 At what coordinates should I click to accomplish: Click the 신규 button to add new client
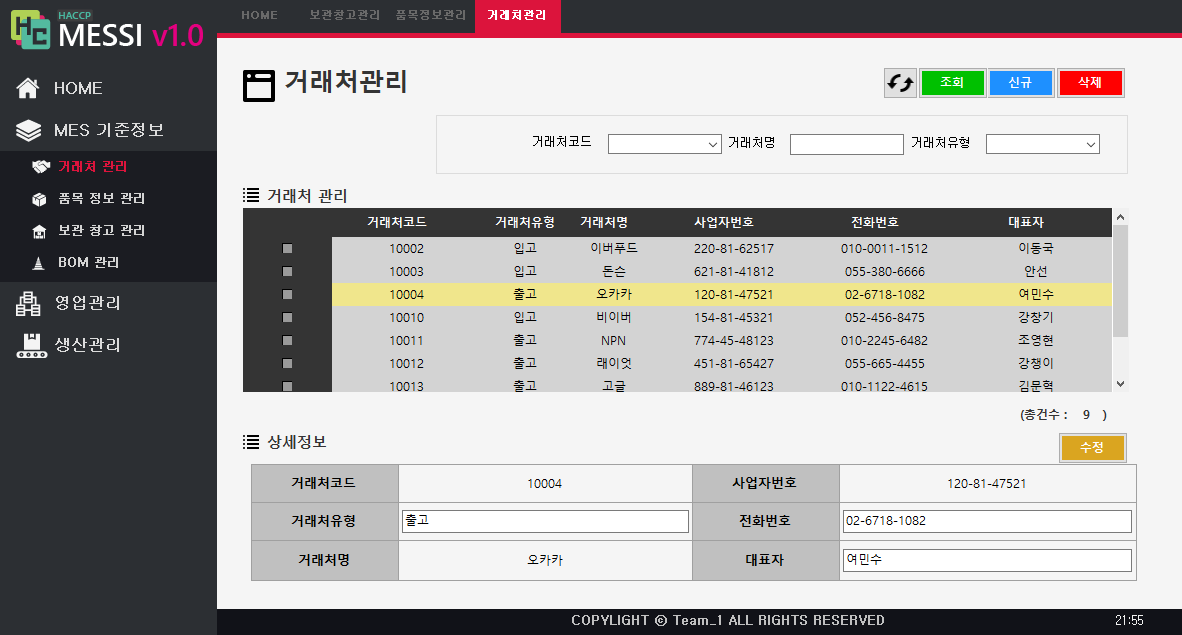click(1021, 83)
